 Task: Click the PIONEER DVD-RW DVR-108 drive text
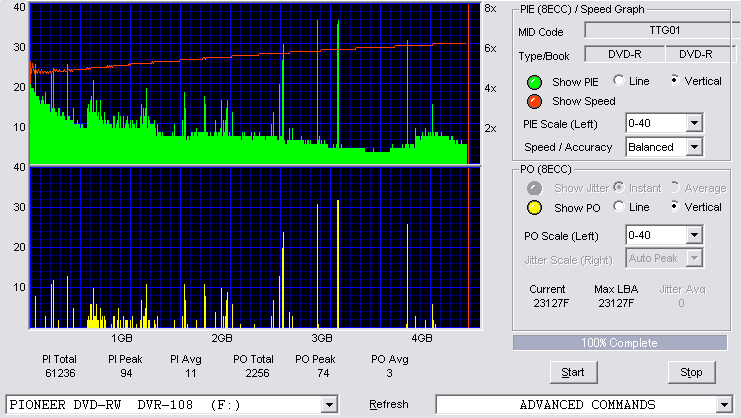click(125, 405)
